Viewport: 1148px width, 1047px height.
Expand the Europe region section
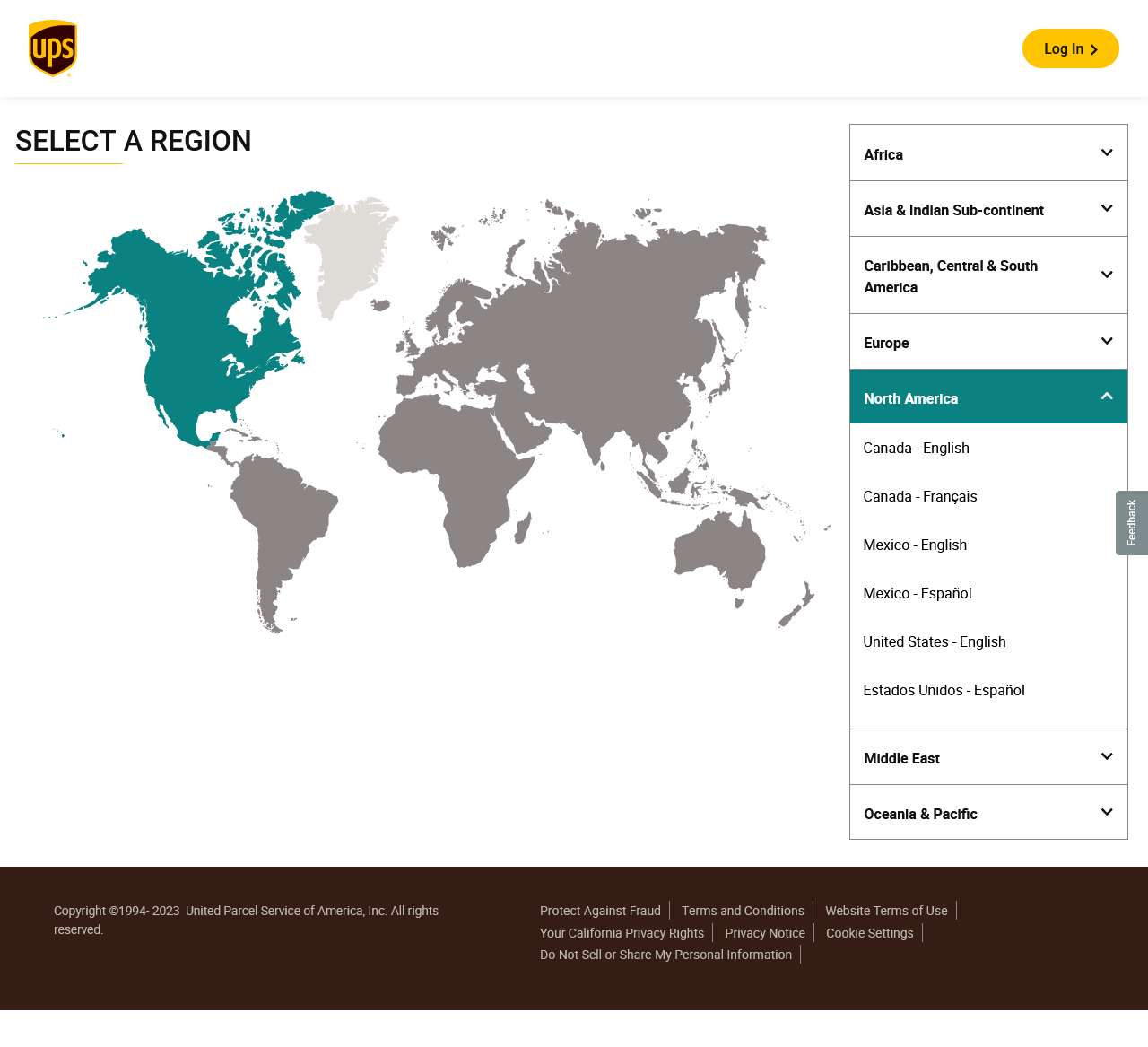pyautogui.click(x=988, y=342)
